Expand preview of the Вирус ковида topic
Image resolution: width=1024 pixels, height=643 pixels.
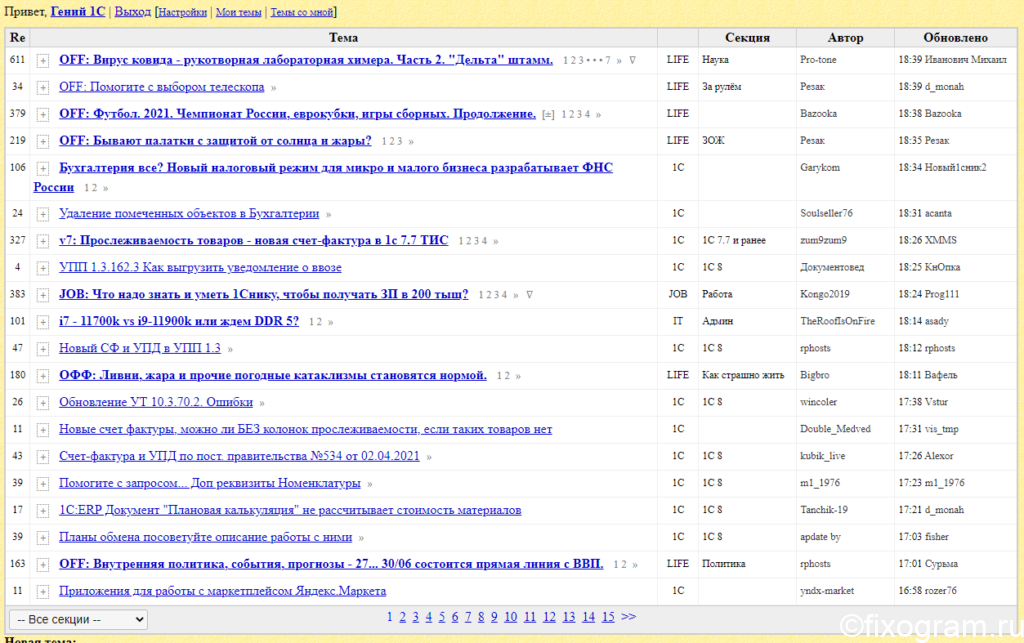click(x=42, y=61)
